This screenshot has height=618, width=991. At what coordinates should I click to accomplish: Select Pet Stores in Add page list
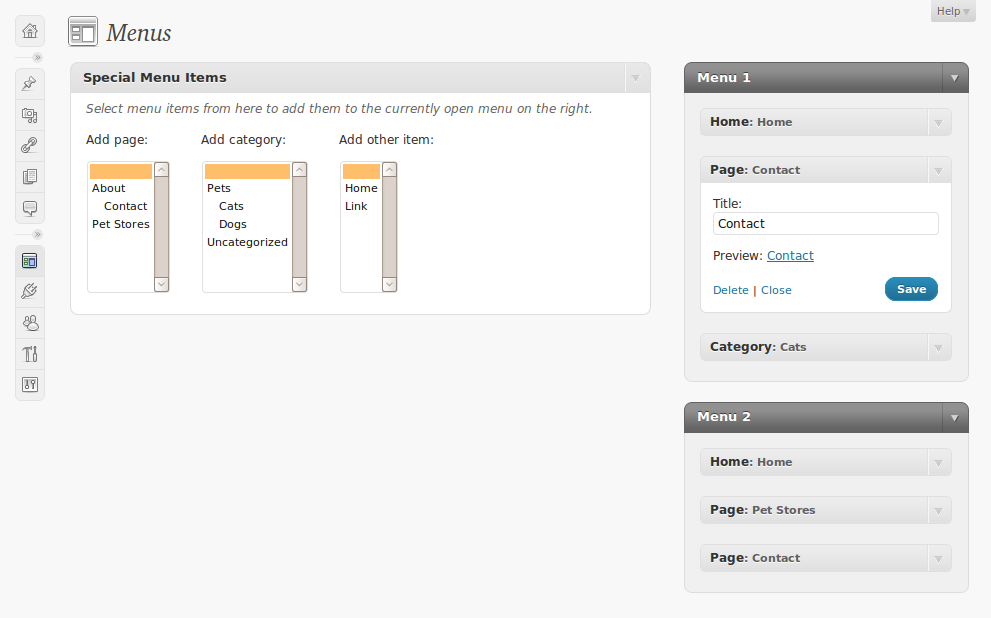(x=121, y=224)
